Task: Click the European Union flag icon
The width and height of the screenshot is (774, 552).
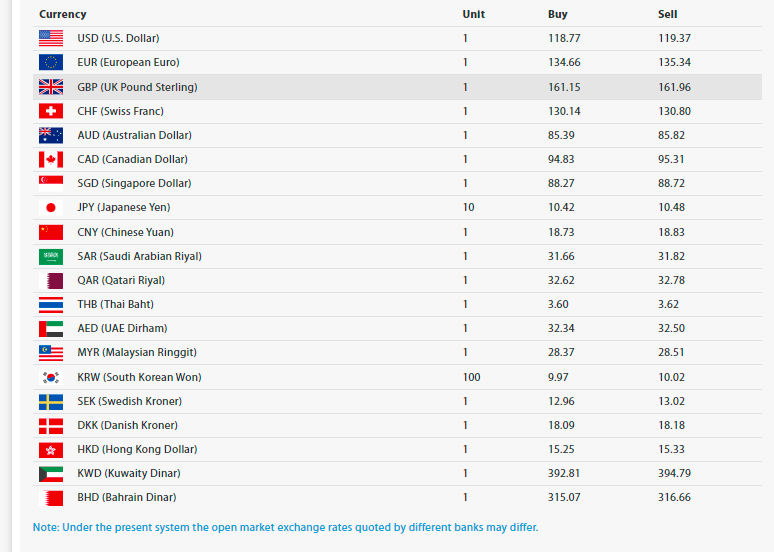Action: tap(51, 62)
